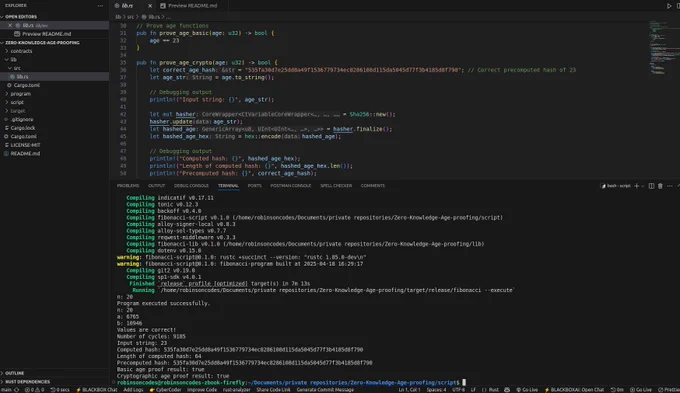
Task: Switch to the Output panel tab
Action: 157,186
